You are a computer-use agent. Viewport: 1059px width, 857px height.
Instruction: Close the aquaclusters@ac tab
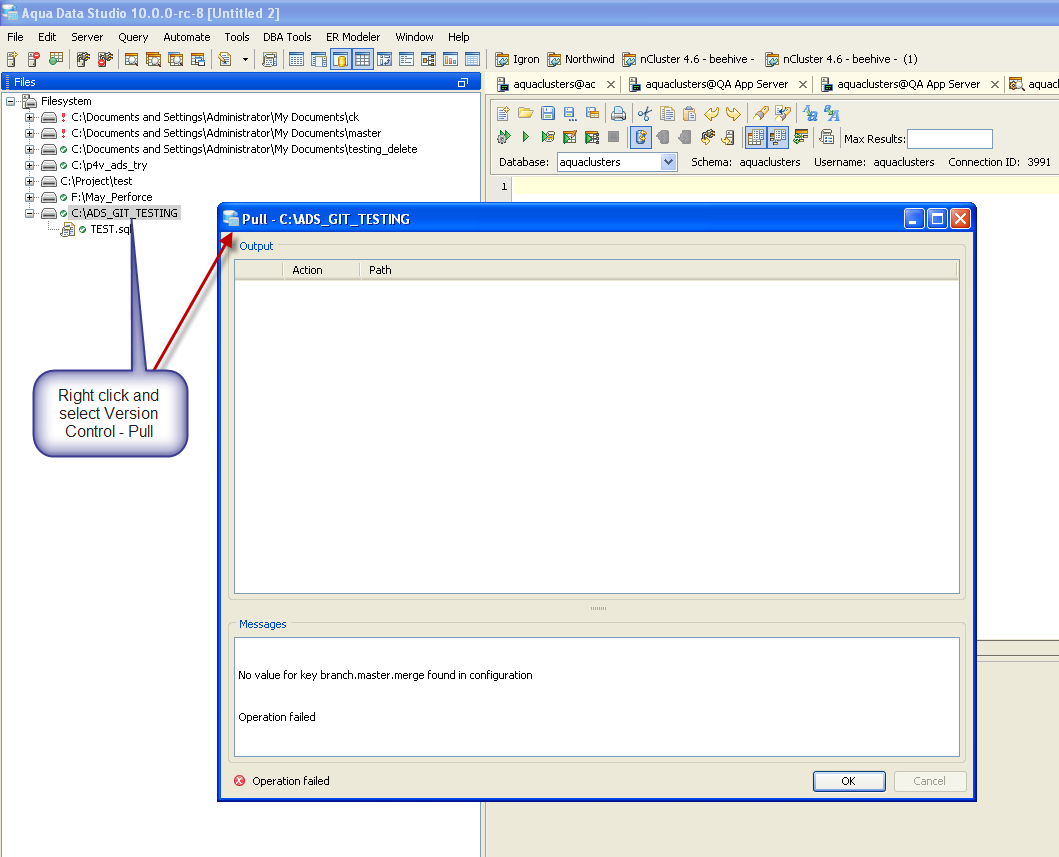611,84
